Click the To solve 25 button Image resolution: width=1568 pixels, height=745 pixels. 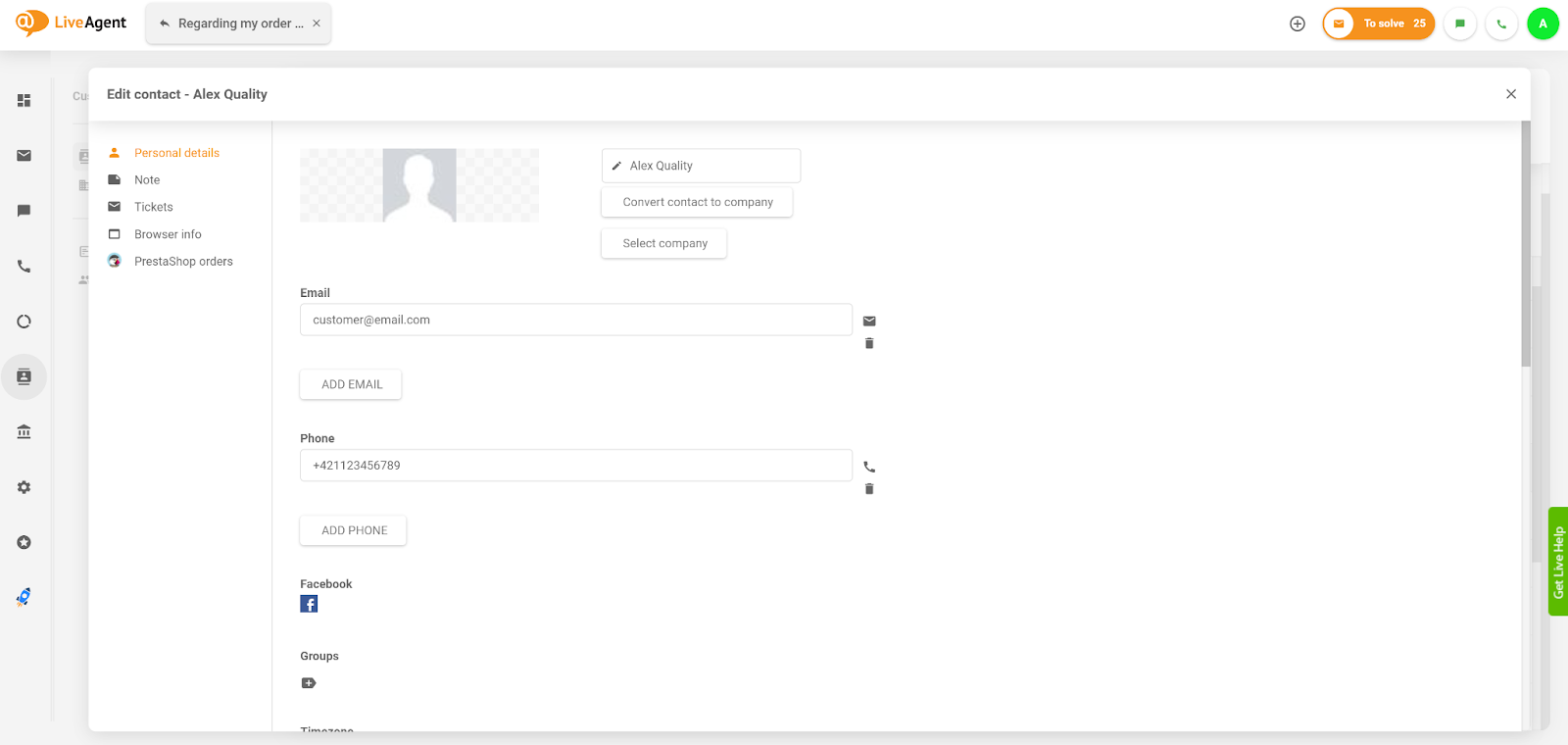1379,24
